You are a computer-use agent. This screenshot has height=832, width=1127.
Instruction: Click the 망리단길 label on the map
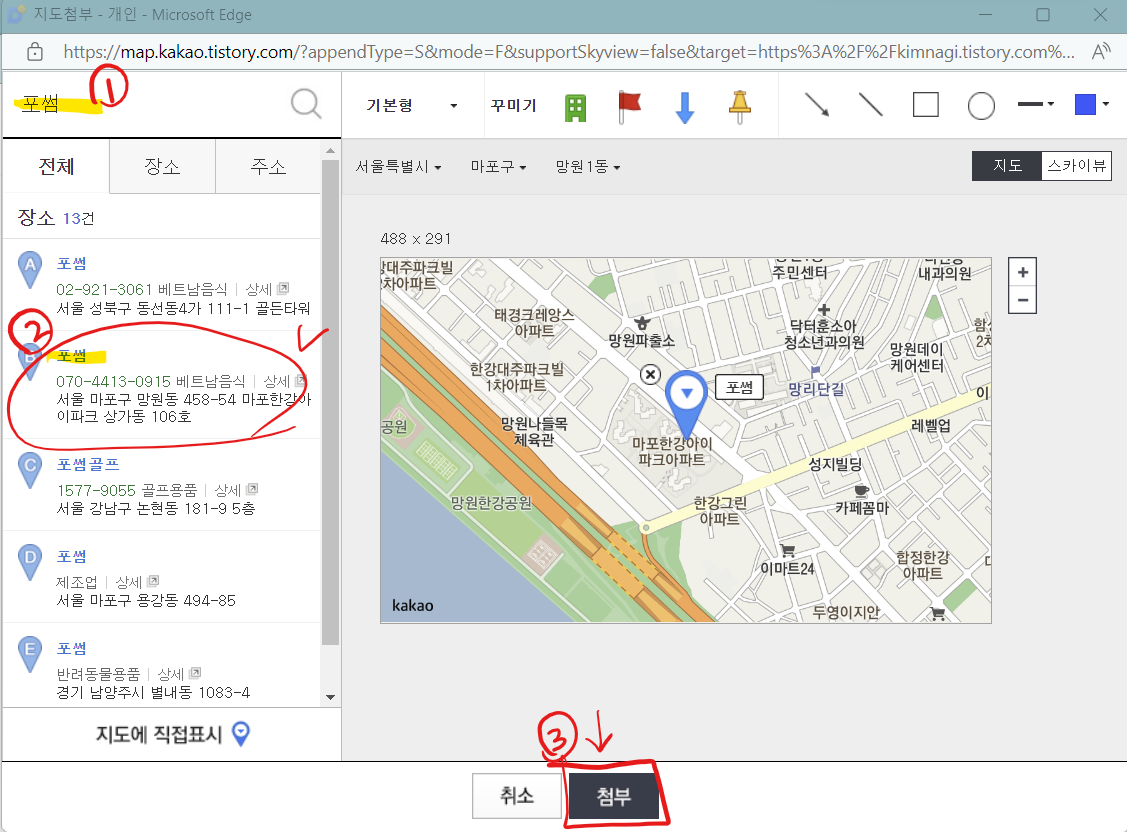(816, 389)
